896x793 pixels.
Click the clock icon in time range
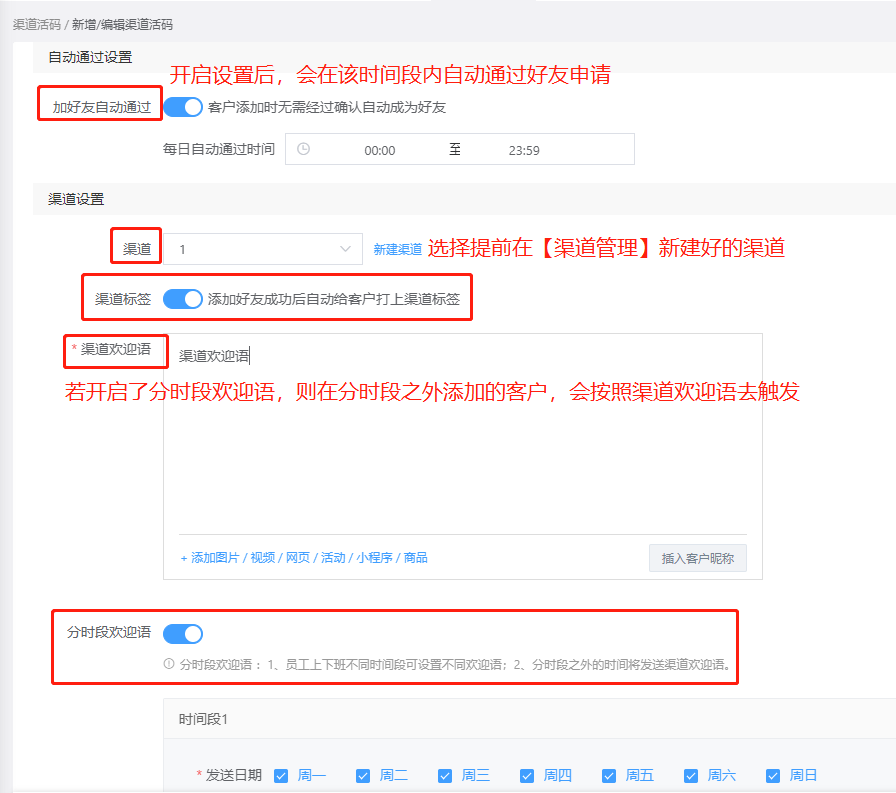304,149
